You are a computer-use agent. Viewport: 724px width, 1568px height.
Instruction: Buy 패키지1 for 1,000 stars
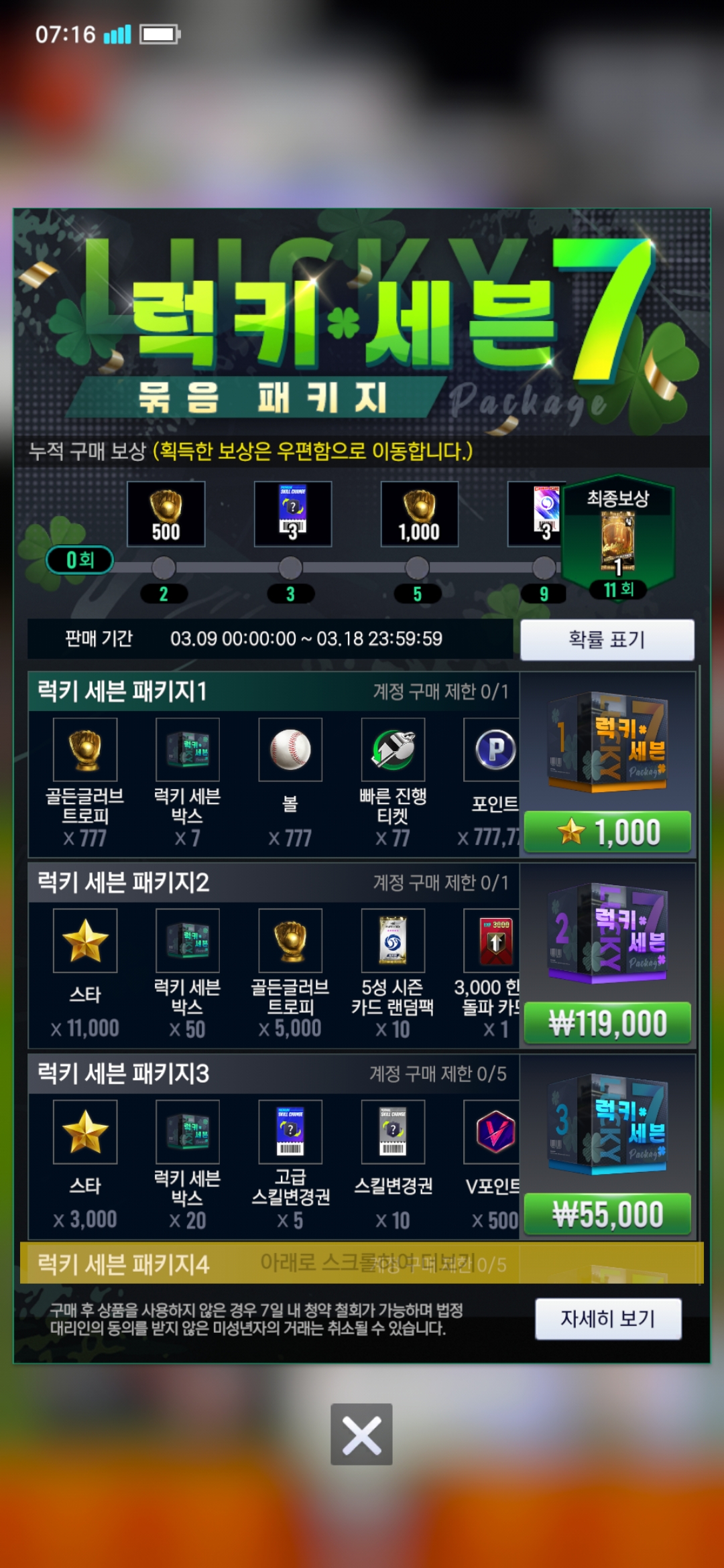pos(607,832)
